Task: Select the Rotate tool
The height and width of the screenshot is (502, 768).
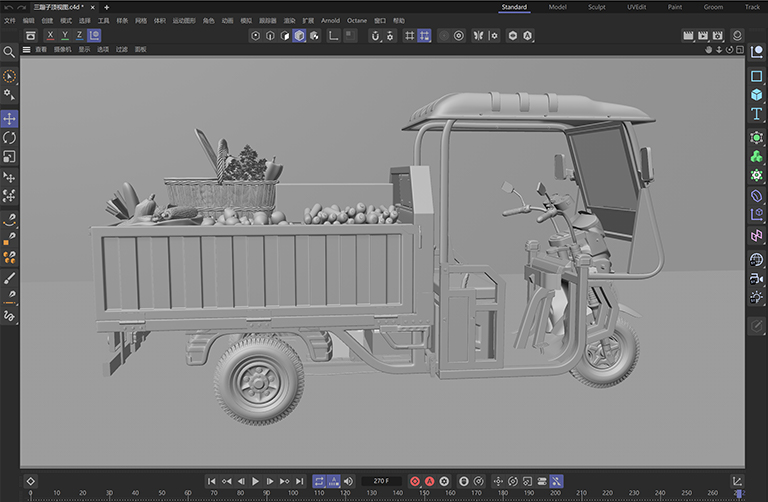Action: pyautogui.click(x=10, y=138)
